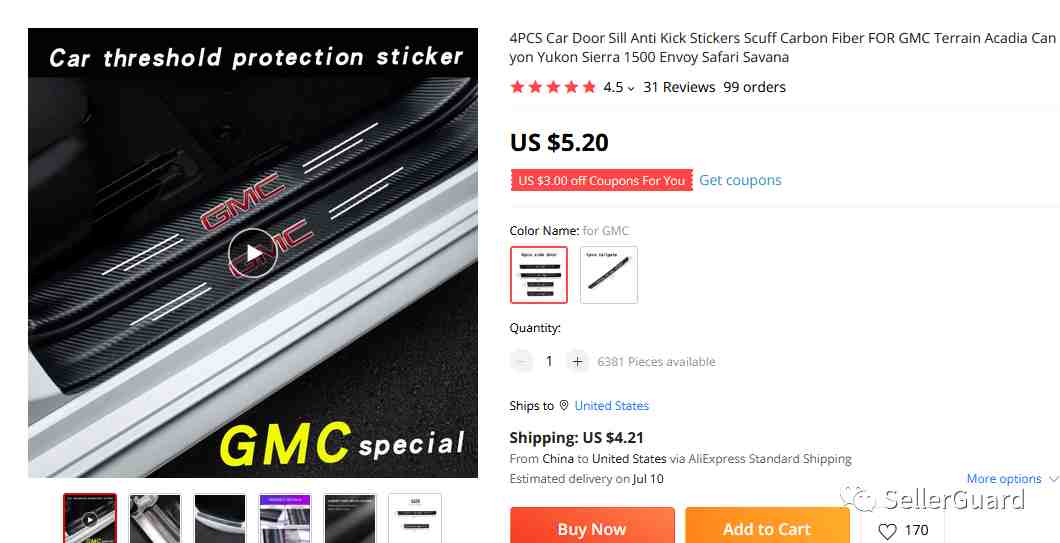
Task: Select the 1pcs tailgate color option
Action: [608, 275]
